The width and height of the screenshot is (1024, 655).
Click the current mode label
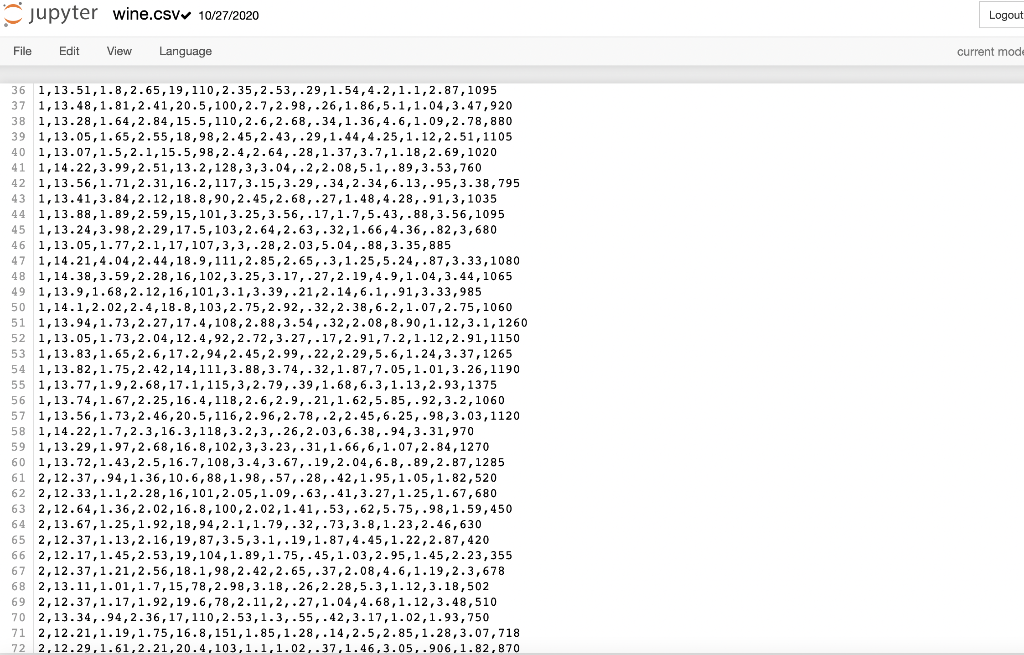[990, 52]
